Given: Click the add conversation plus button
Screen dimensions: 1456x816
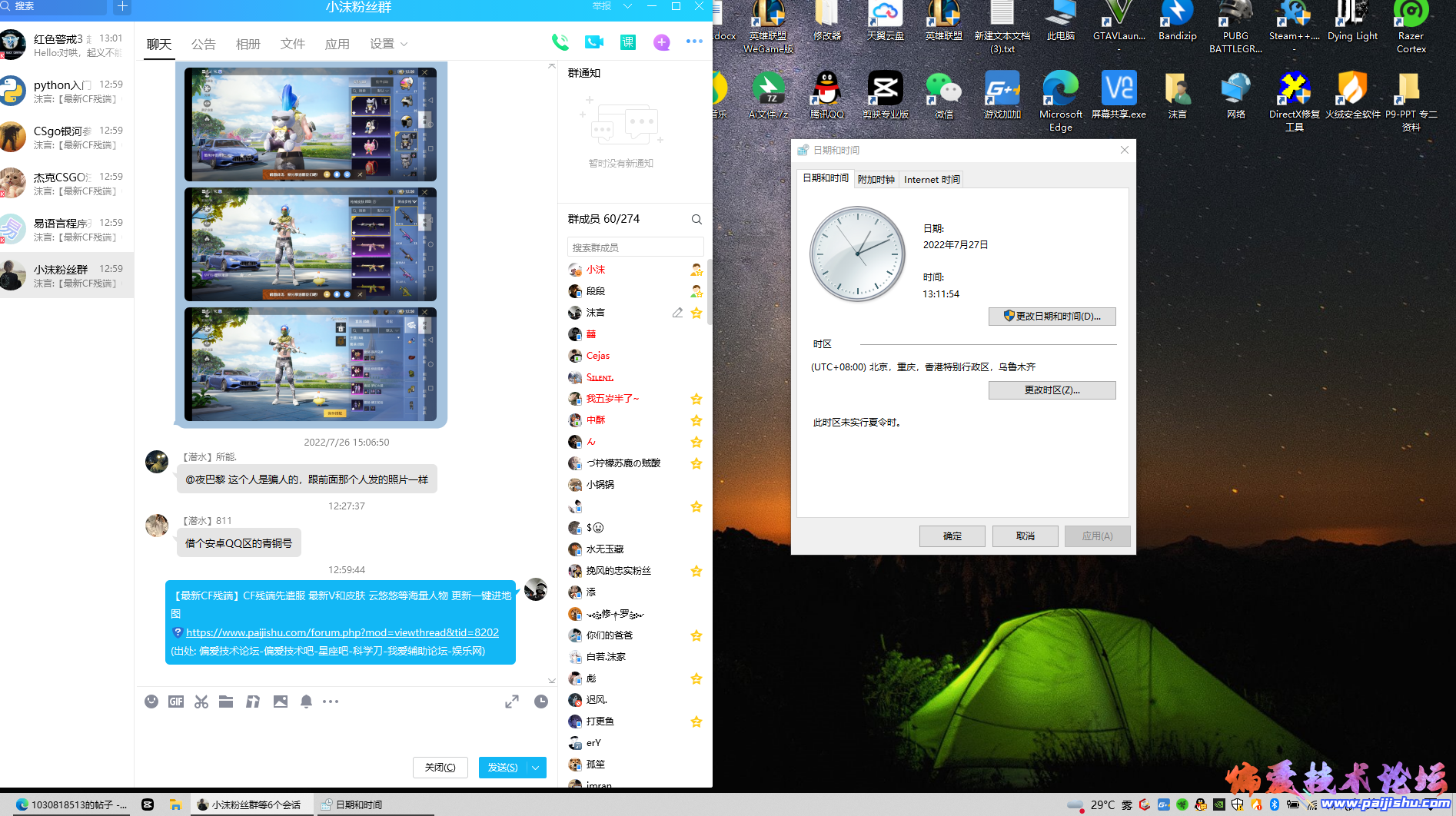Looking at the screenshot, I should 122,7.
